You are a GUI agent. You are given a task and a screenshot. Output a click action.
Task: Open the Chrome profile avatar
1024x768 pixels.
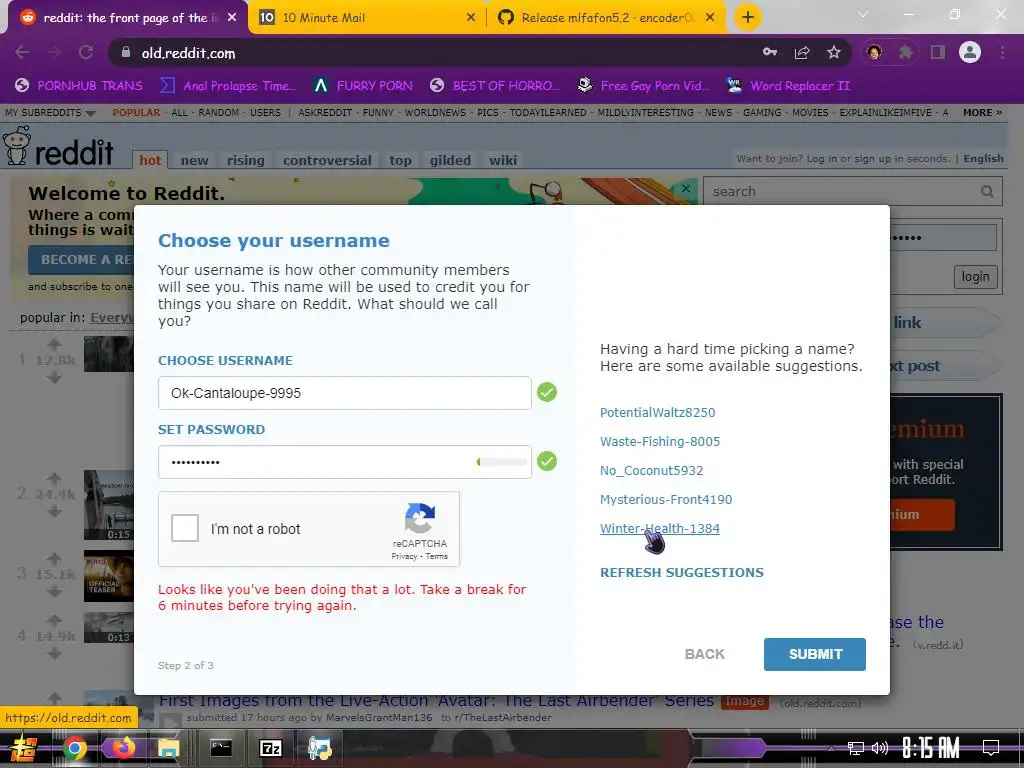tap(970, 52)
